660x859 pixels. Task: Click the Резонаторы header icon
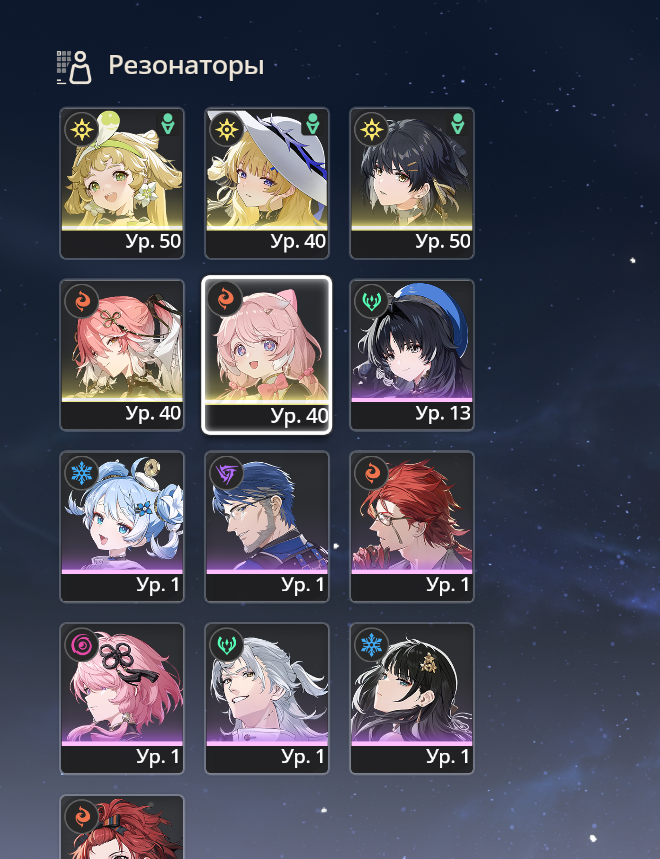point(74,67)
